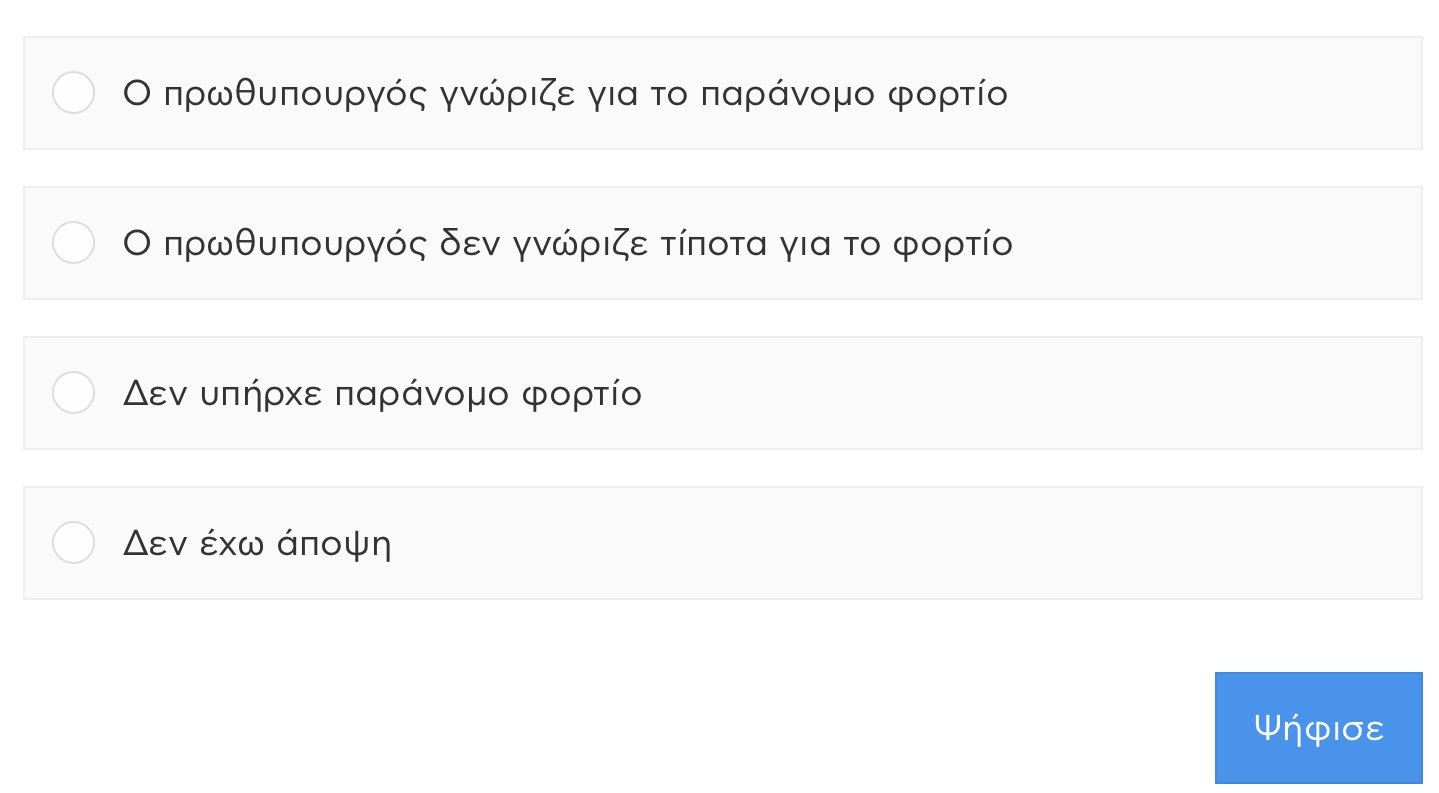
Task: Click the blue 'Ψήφισε' button
Action: (1318, 728)
